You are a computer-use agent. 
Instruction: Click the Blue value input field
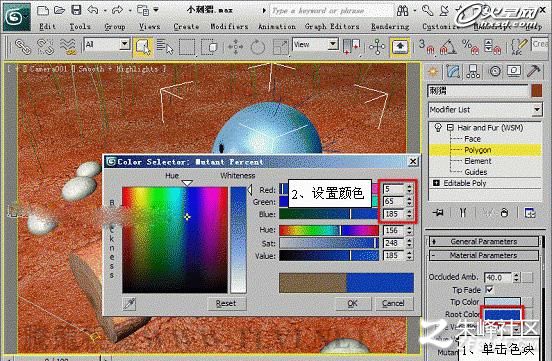pyautogui.click(x=394, y=214)
